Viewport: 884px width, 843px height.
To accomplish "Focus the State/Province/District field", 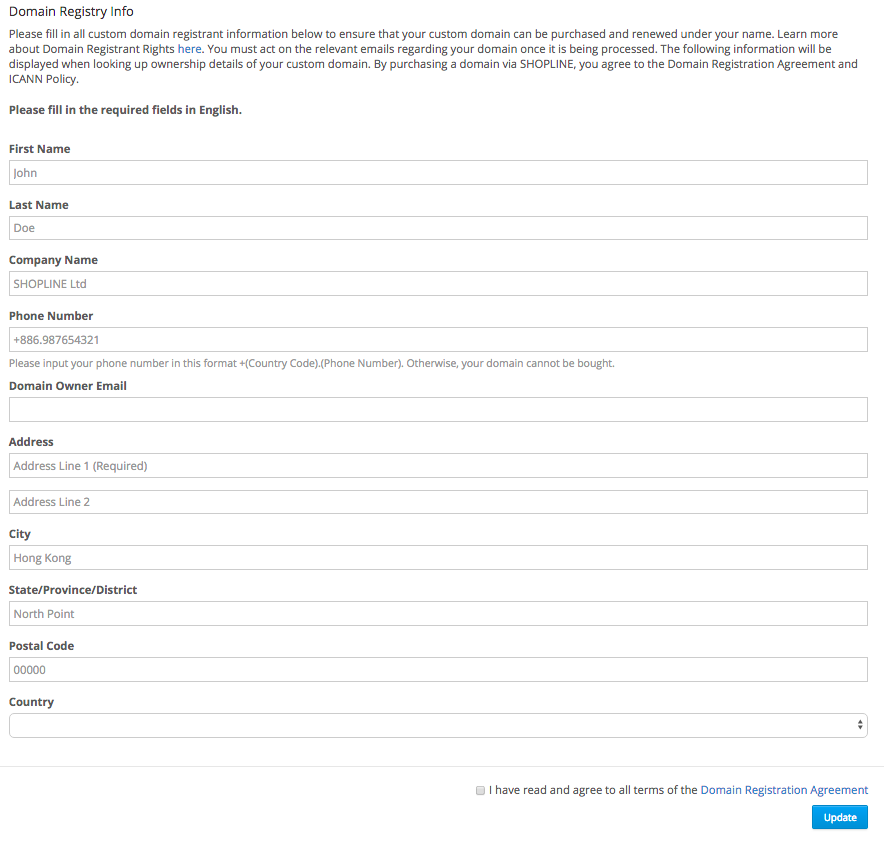I will (438, 614).
